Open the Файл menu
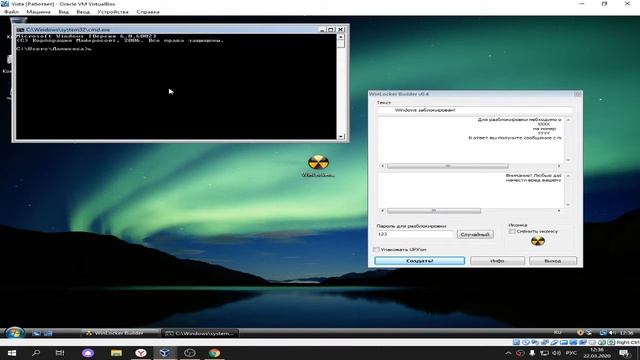640x360 pixels. [x=11, y=12]
